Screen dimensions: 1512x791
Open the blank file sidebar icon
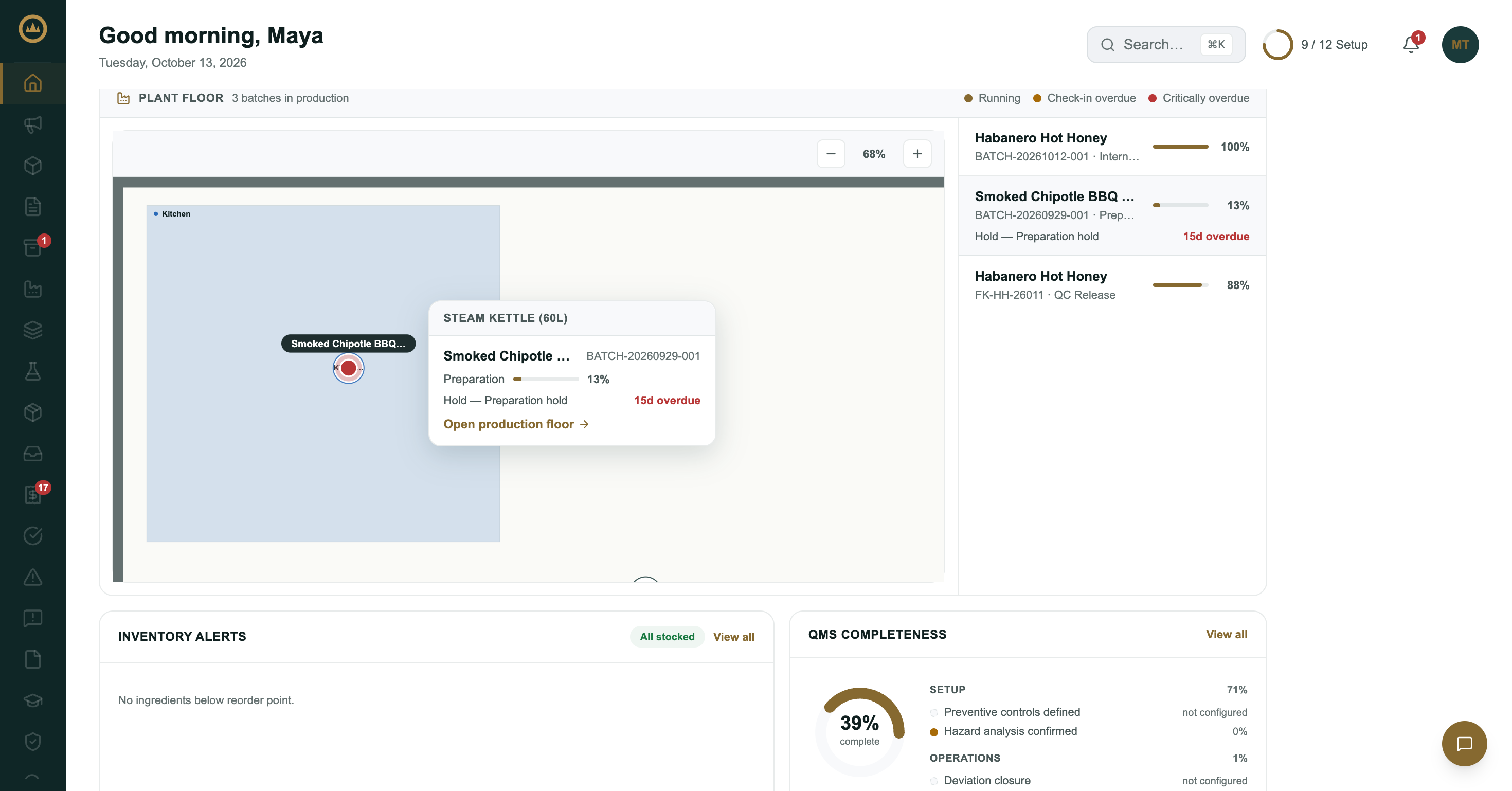point(33,659)
